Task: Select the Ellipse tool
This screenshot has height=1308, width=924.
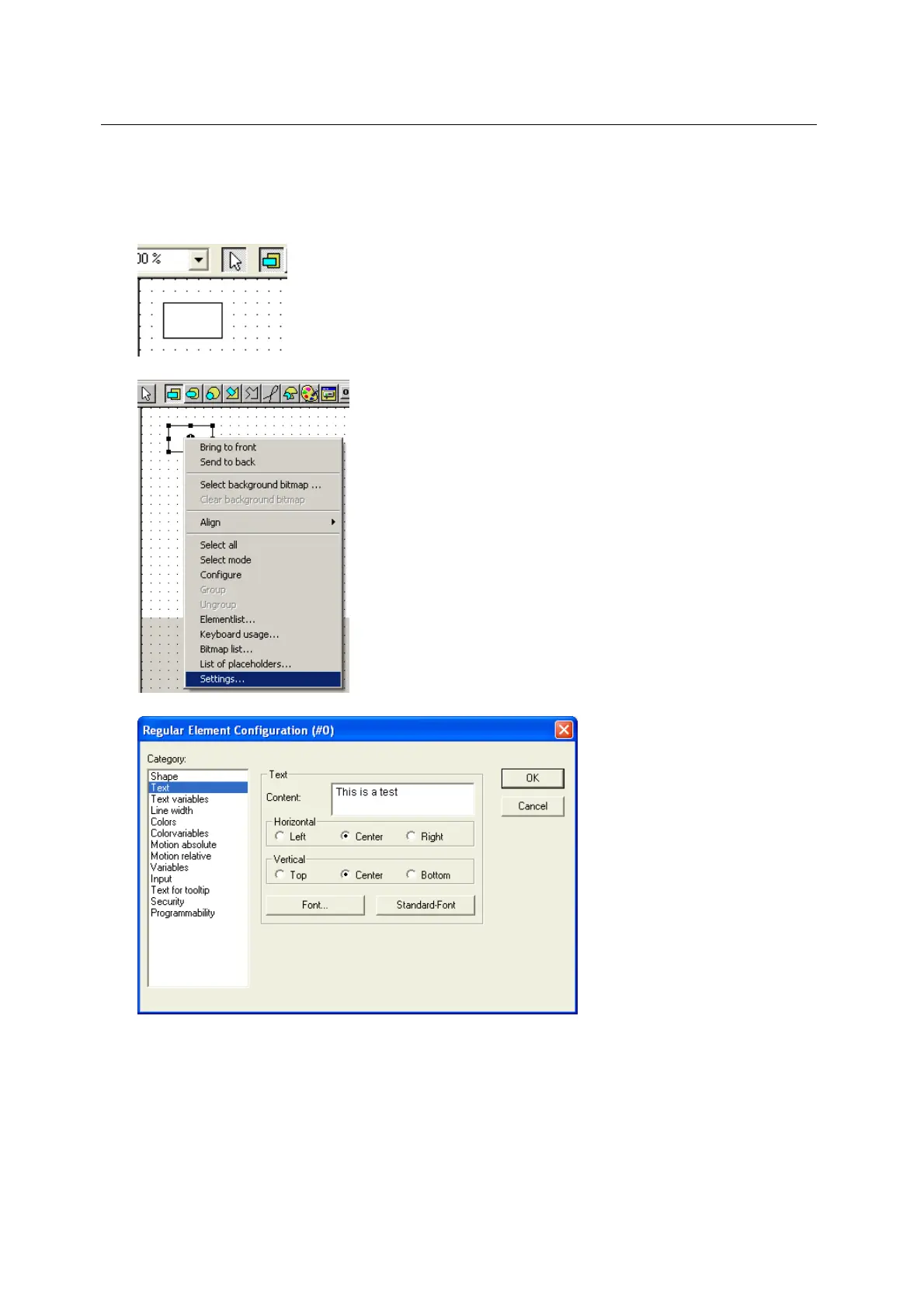Action: [213, 394]
